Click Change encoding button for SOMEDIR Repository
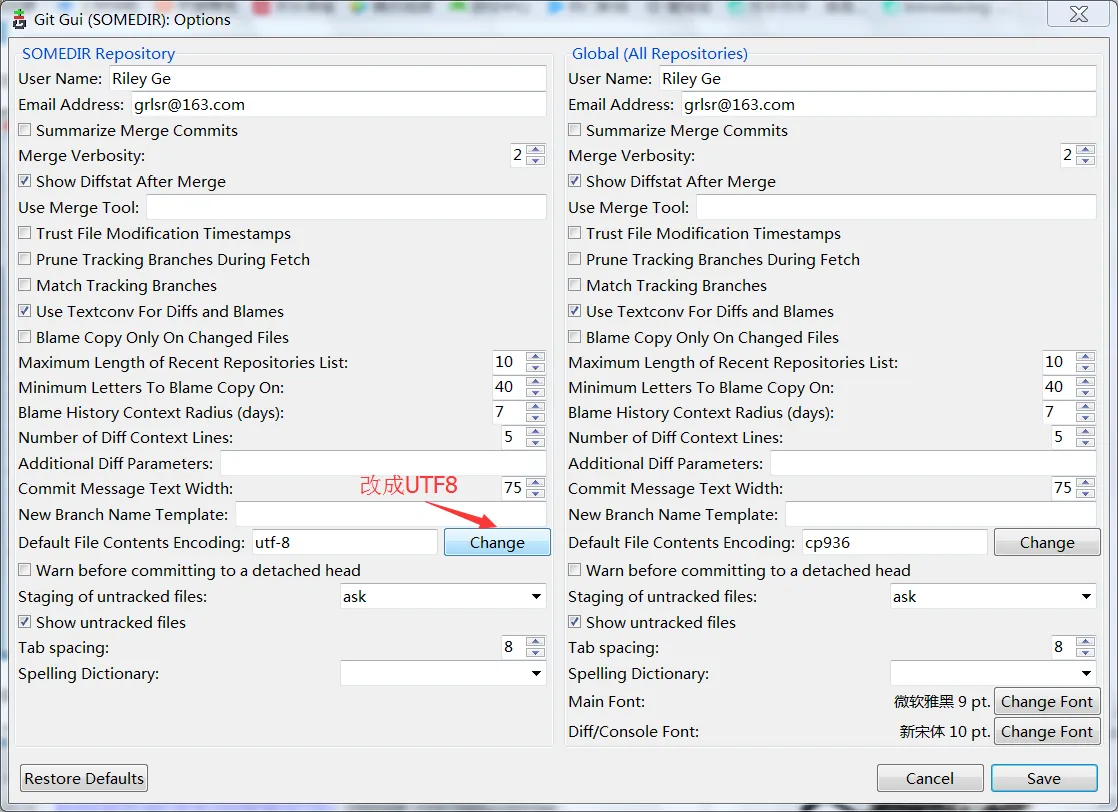This screenshot has width=1118, height=812. coord(497,543)
